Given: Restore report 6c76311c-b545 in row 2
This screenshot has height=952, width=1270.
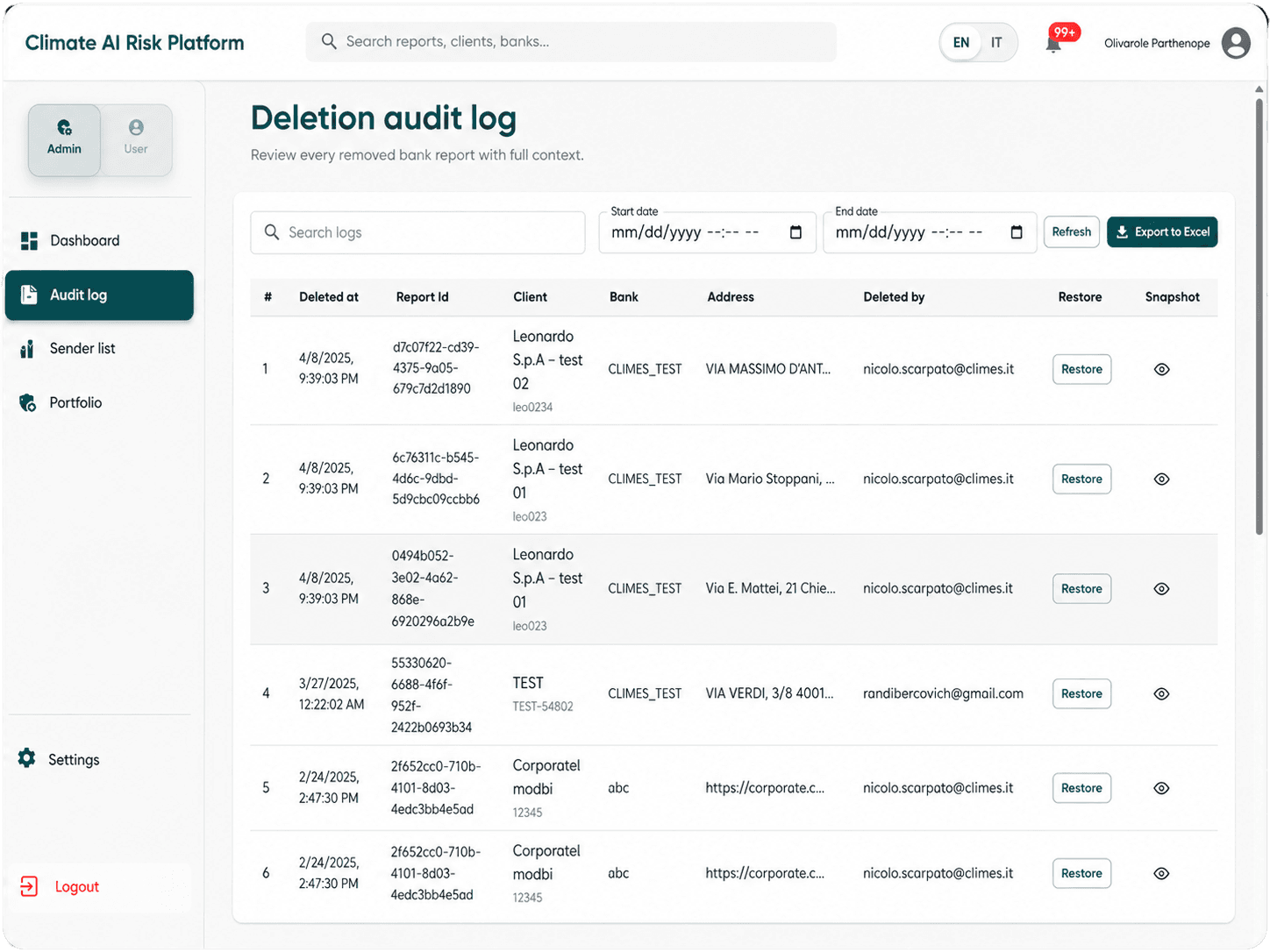Looking at the screenshot, I should tap(1081, 480).
